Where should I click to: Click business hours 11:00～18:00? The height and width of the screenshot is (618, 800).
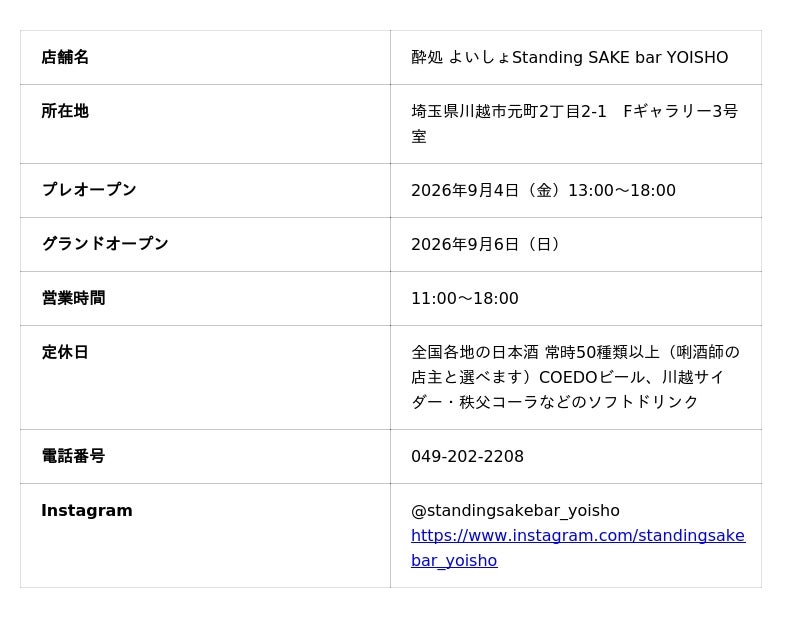(465, 299)
